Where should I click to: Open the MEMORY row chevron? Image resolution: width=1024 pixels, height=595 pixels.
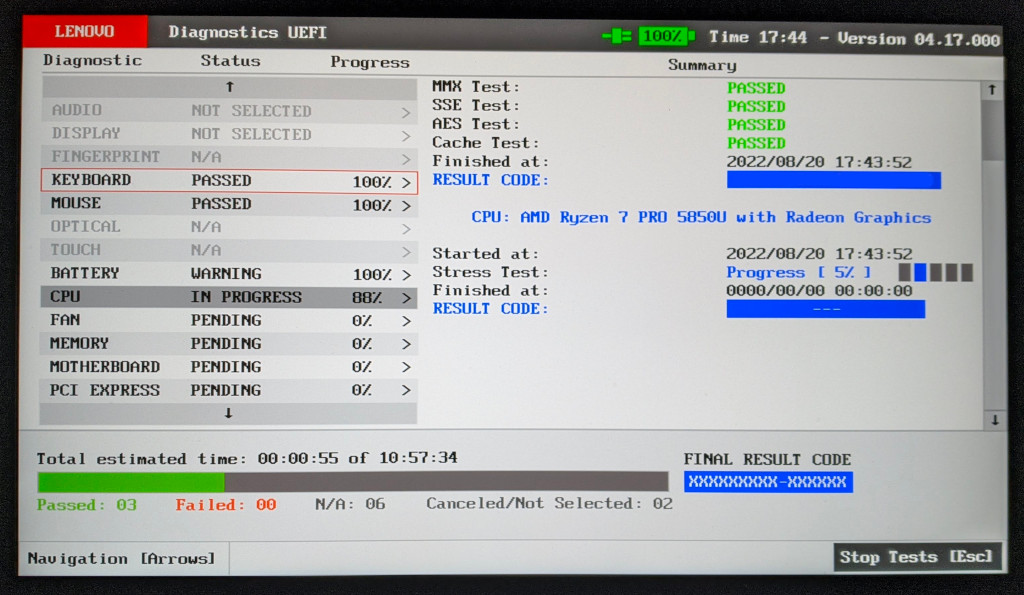pyautogui.click(x=406, y=344)
